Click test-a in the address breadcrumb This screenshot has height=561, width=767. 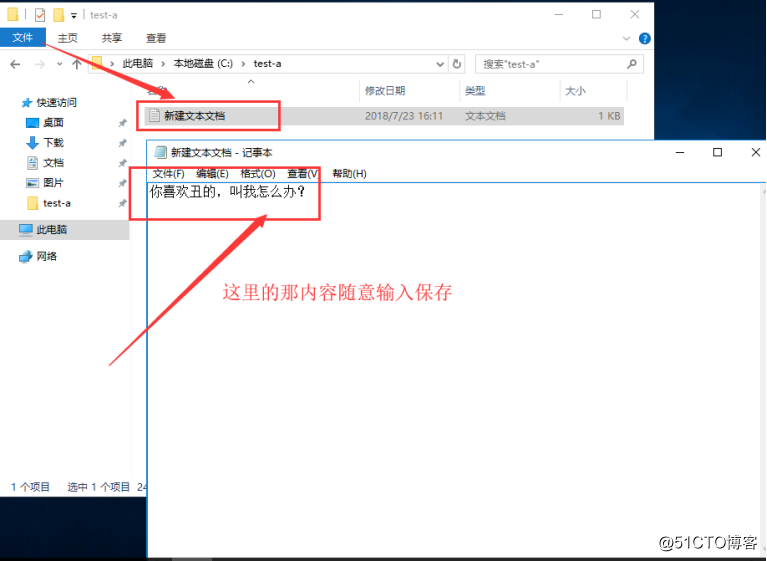(x=267, y=64)
